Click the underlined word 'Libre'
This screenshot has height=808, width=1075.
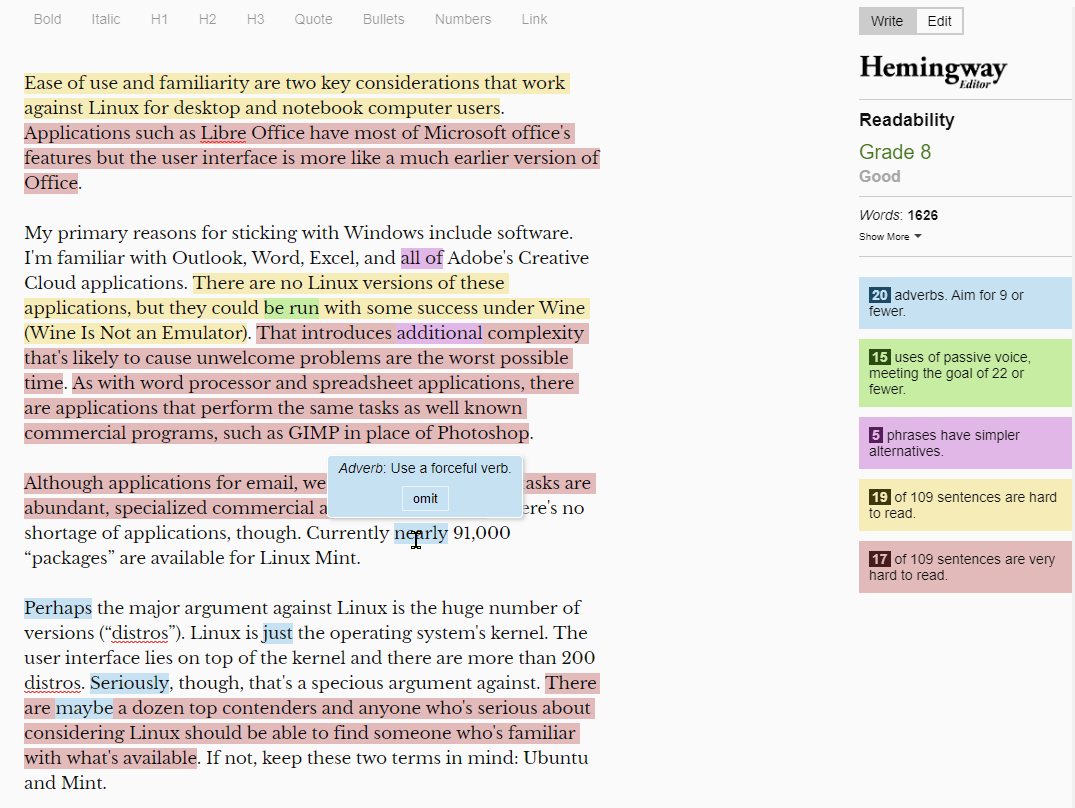pyautogui.click(x=223, y=133)
